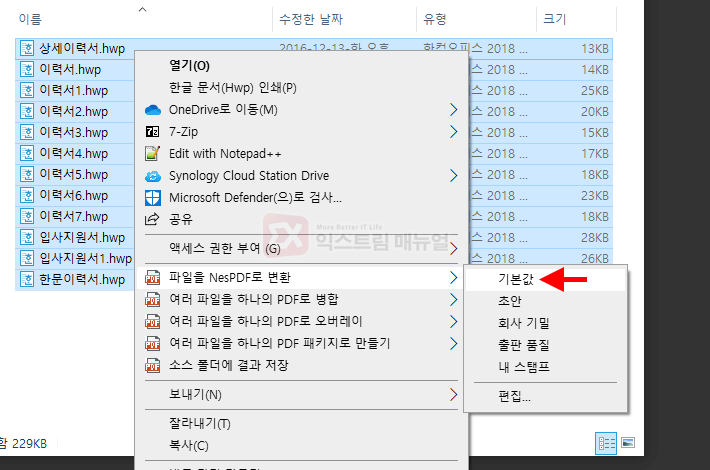This screenshot has width=710, height=470.
Task: Sort by 유형 column header
Action: pos(435,19)
